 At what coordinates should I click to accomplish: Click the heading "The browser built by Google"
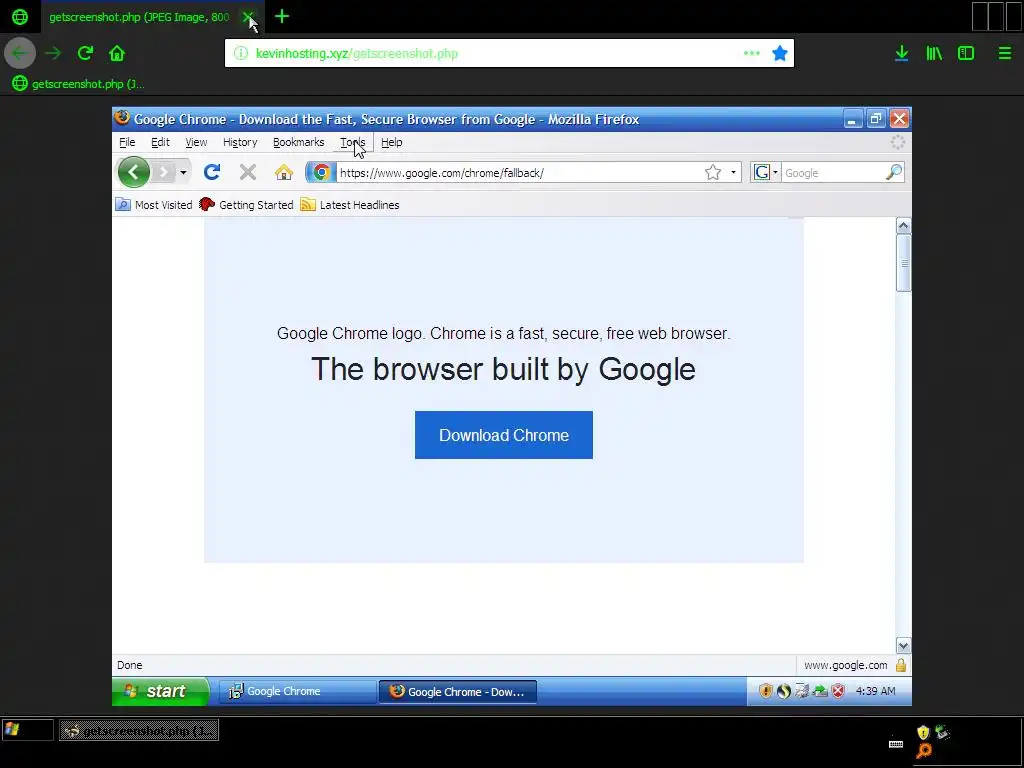click(x=504, y=369)
